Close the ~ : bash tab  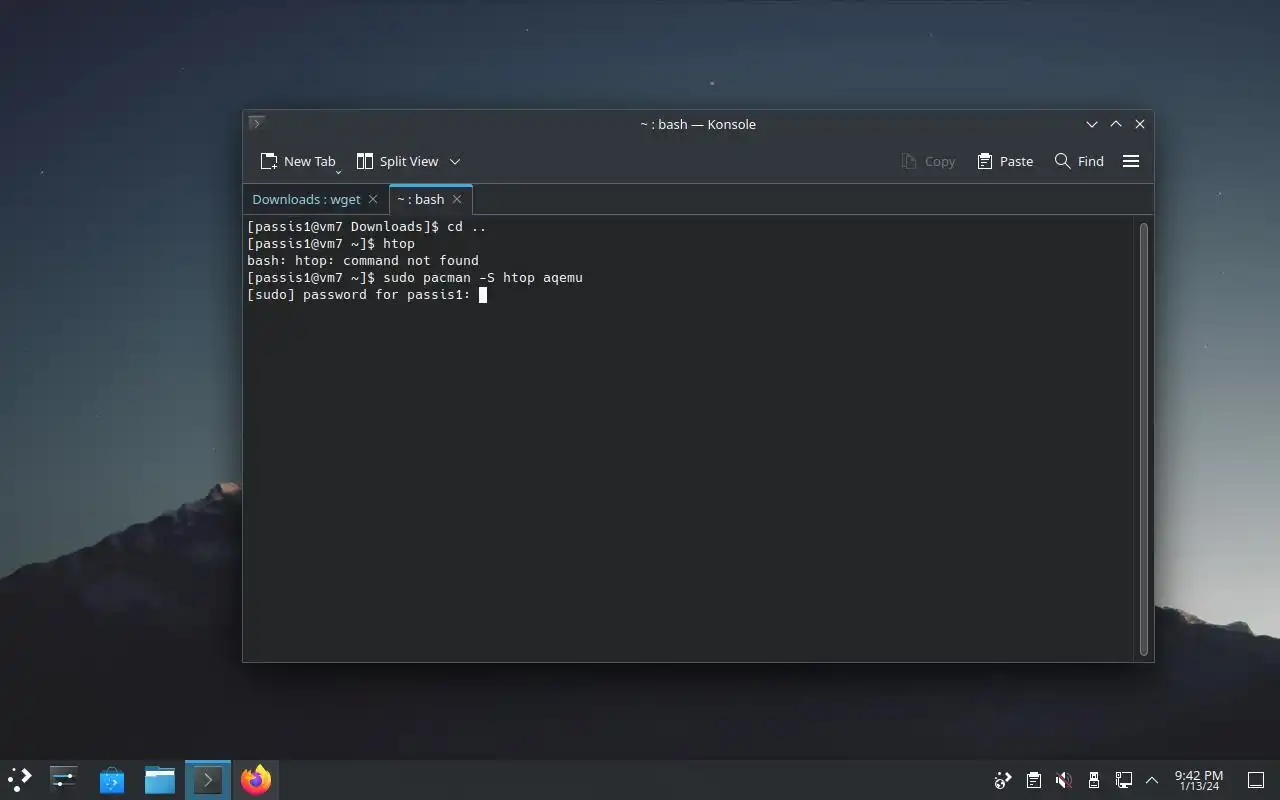coord(457,199)
